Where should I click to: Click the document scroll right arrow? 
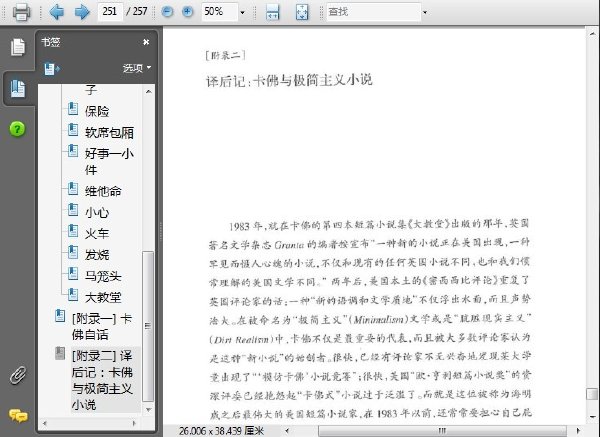[x=578, y=431]
